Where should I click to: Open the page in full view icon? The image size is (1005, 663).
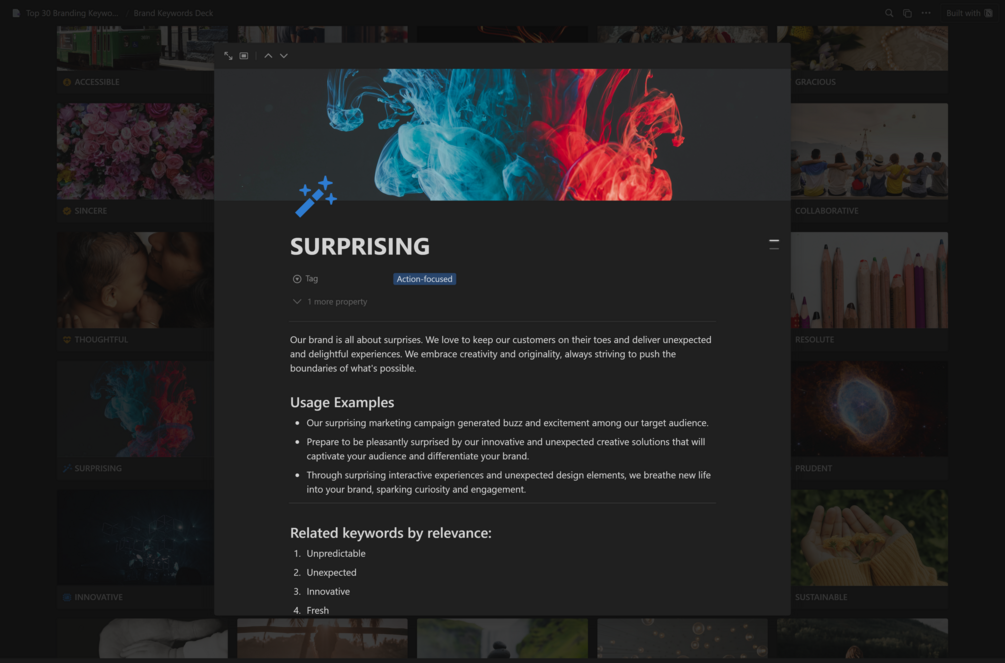pos(228,56)
